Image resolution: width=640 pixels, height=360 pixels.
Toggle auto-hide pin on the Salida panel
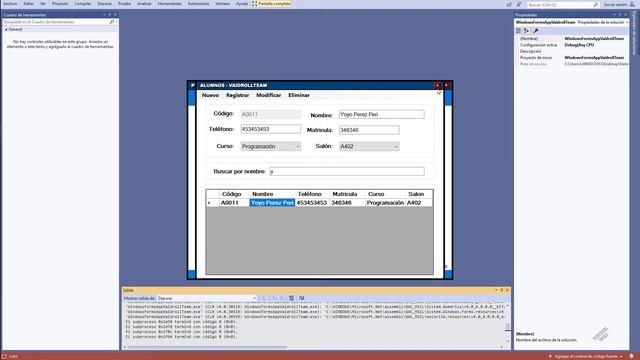(x=502, y=290)
